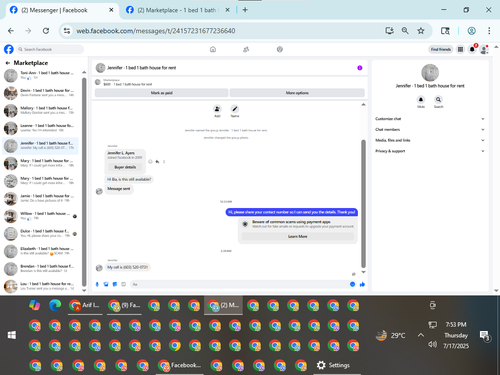Click Find friends button

tap(441, 49)
